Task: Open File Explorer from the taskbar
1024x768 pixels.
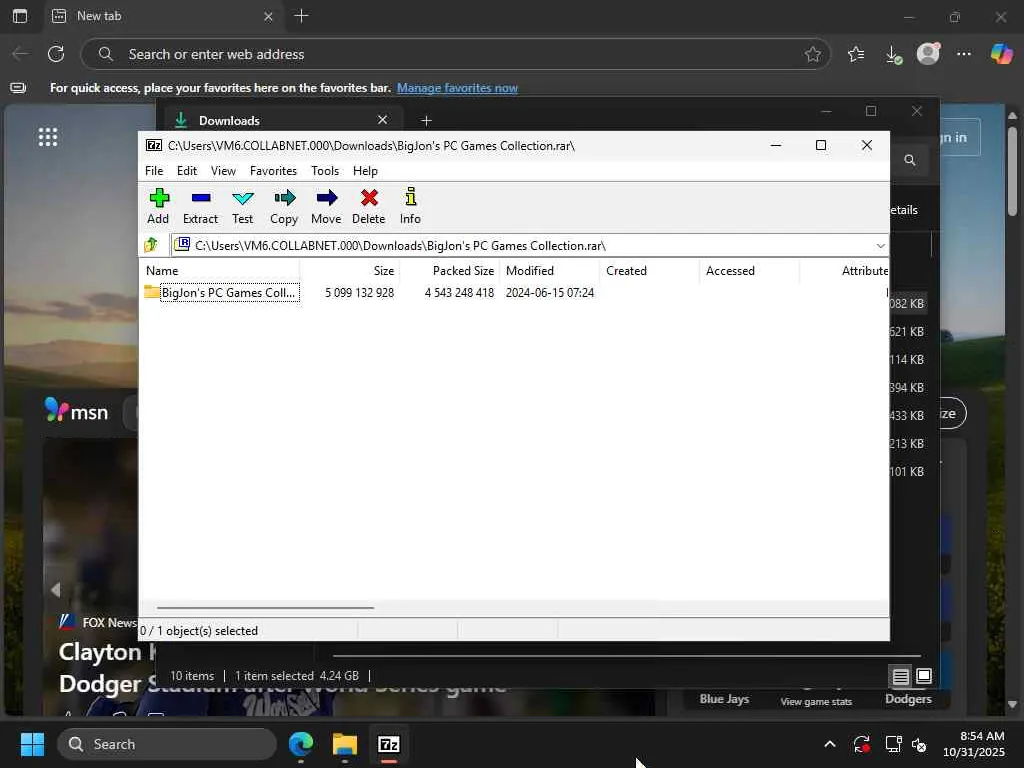Action: [x=345, y=744]
